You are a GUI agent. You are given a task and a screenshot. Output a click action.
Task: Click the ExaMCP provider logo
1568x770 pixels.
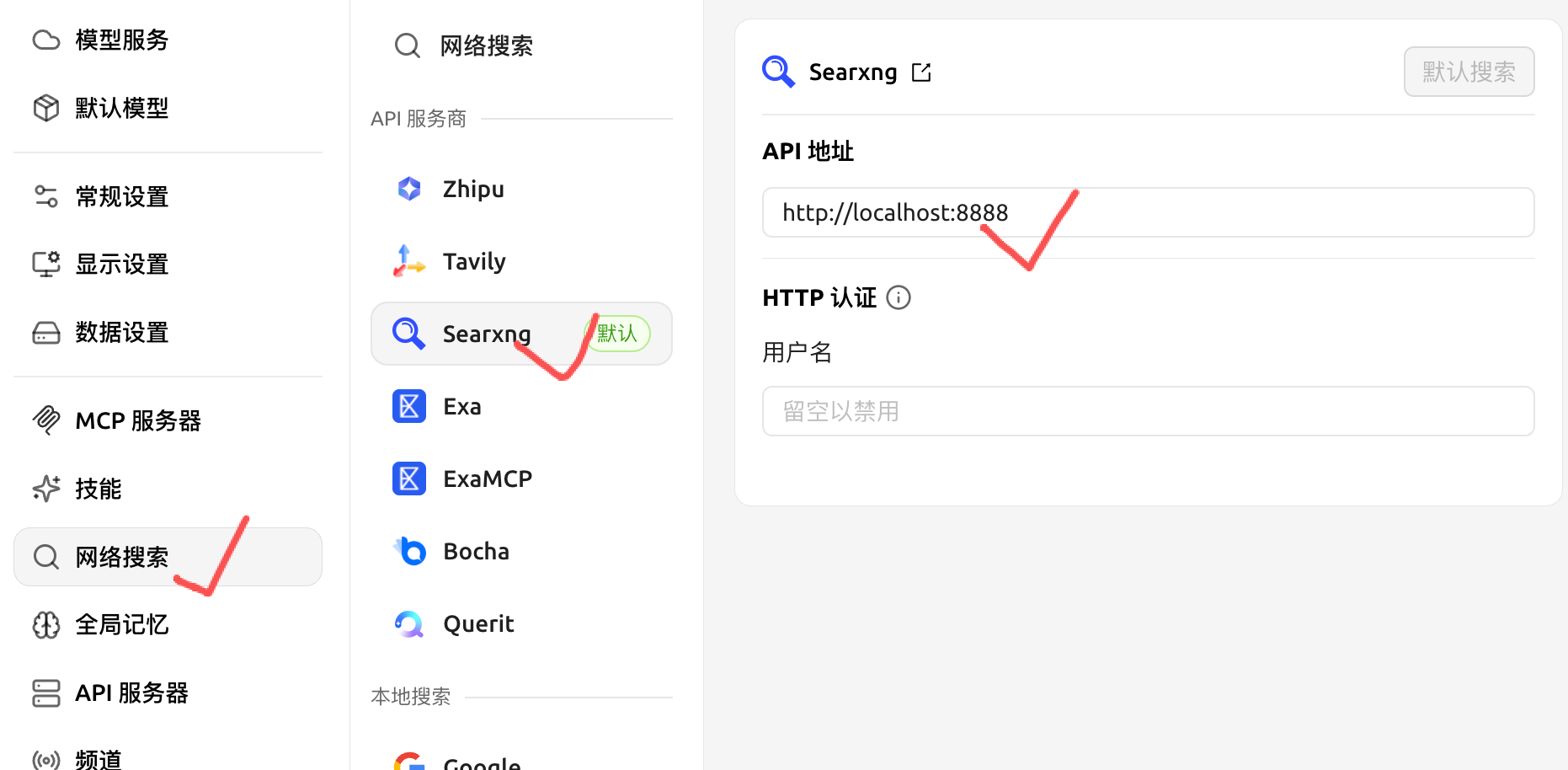(x=409, y=479)
